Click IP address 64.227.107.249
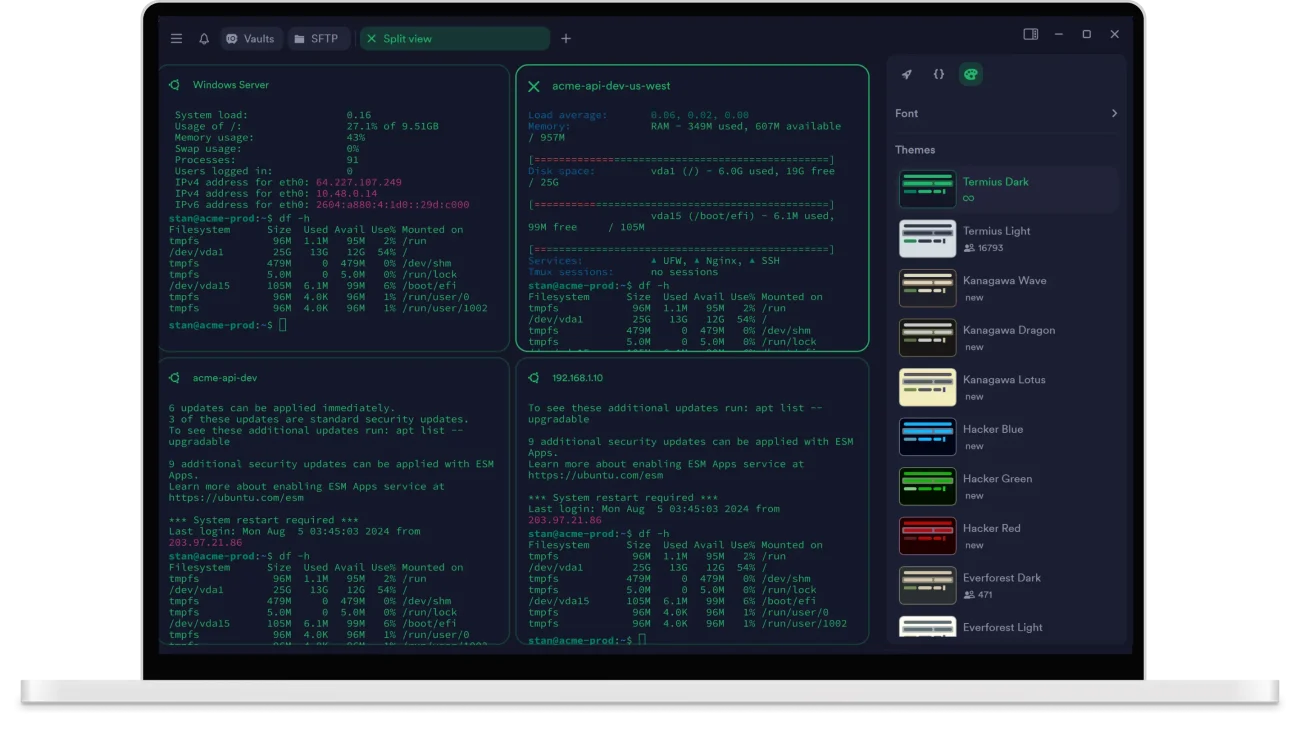Screen dimensions: 1300x737 click(x=359, y=182)
